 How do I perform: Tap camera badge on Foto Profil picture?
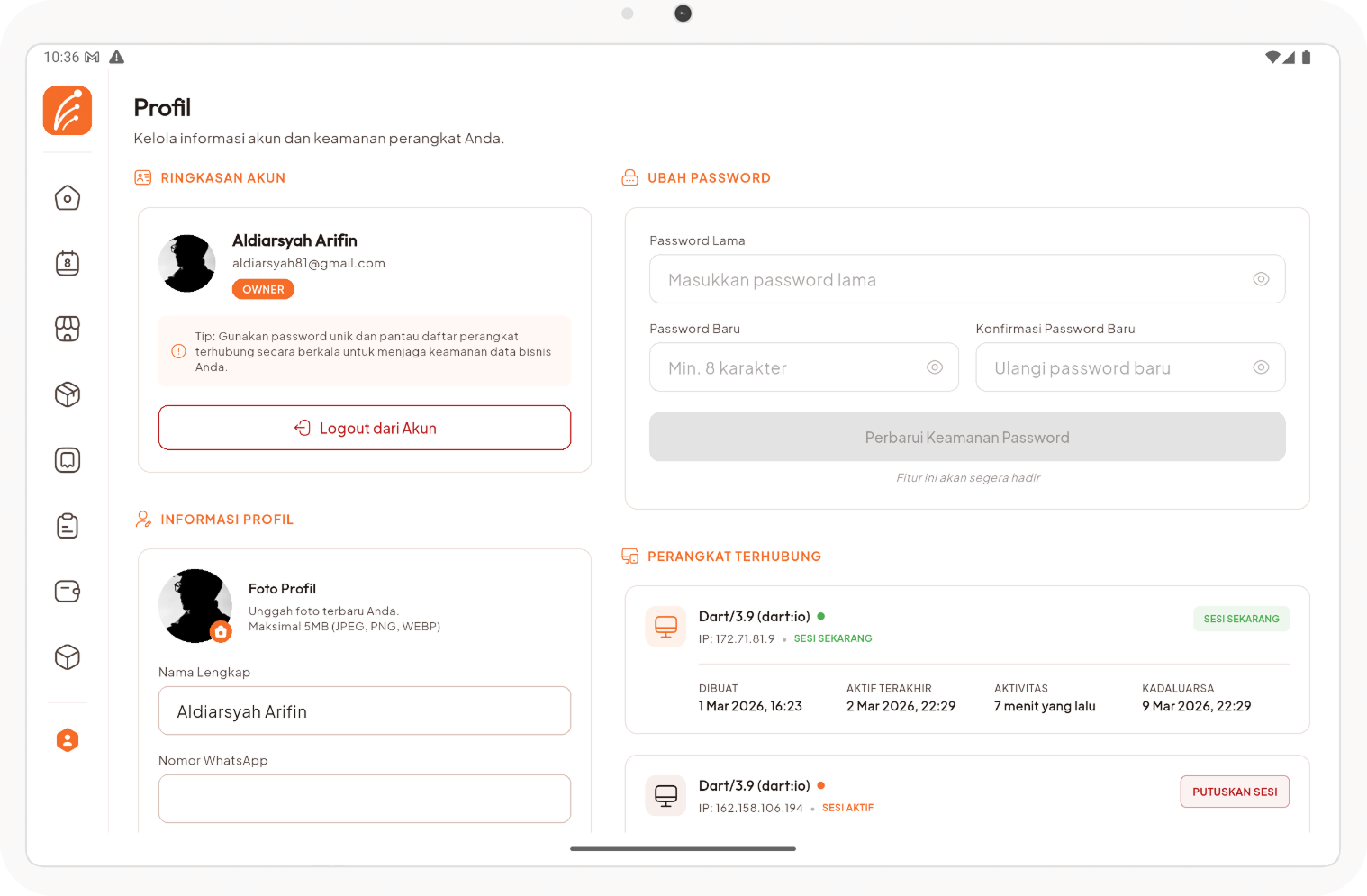(221, 632)
